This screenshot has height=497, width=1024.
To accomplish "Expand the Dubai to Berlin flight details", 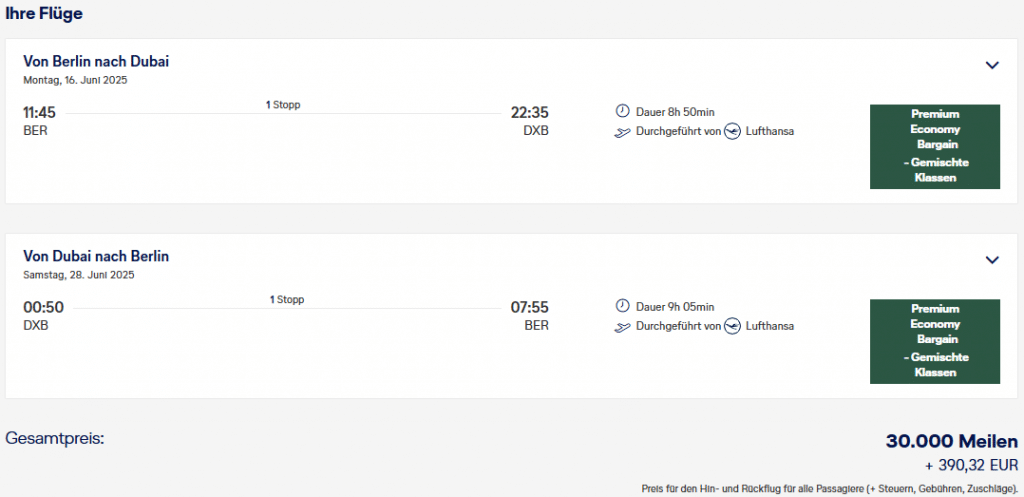I will coord(992,260).
